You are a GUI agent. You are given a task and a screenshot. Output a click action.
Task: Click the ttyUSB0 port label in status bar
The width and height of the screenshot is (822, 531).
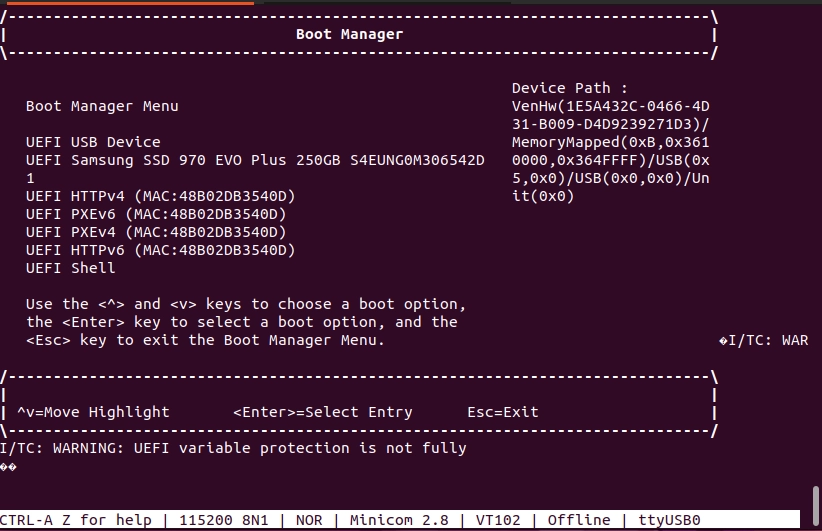(x=668, y=520)
